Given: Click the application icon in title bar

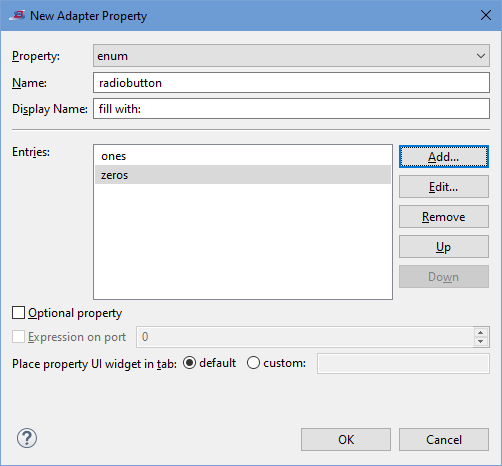Looking at the screenshot, I should [x=17, y=15].
